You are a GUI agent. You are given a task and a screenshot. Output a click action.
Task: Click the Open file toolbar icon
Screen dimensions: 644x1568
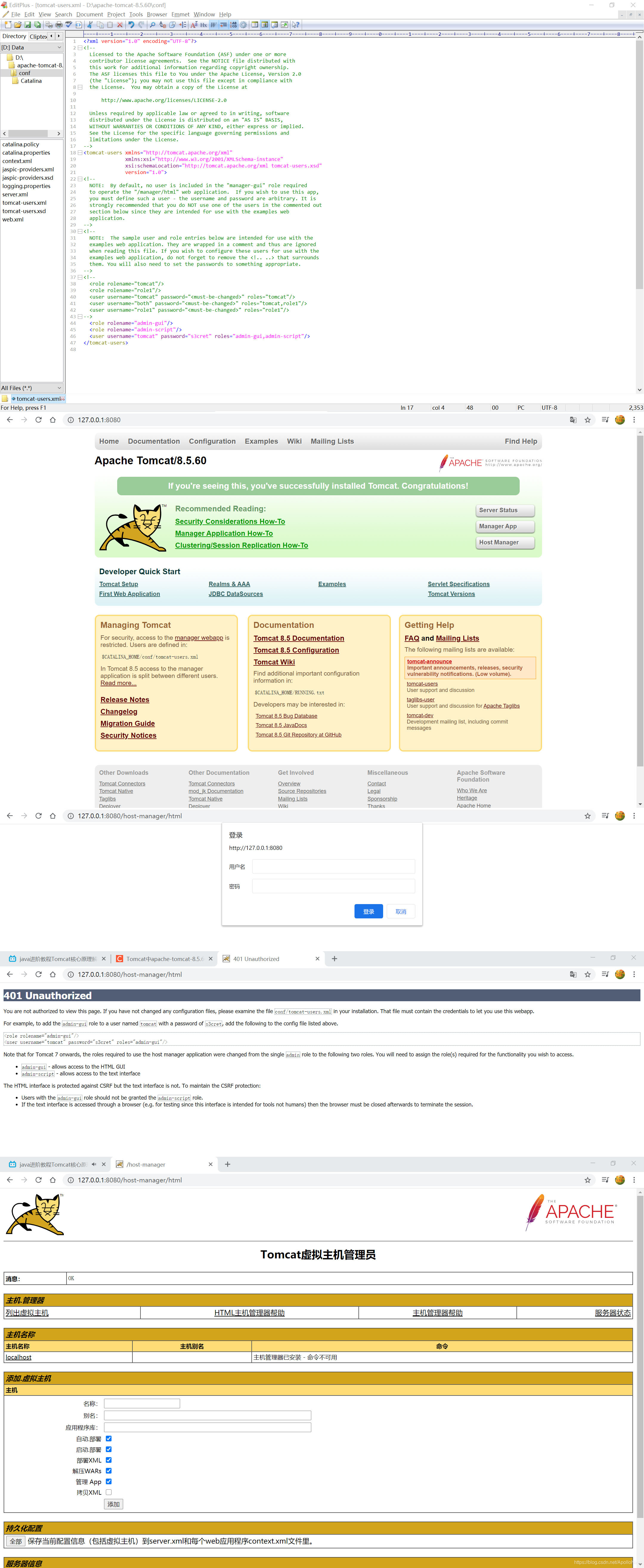point(18,25)
